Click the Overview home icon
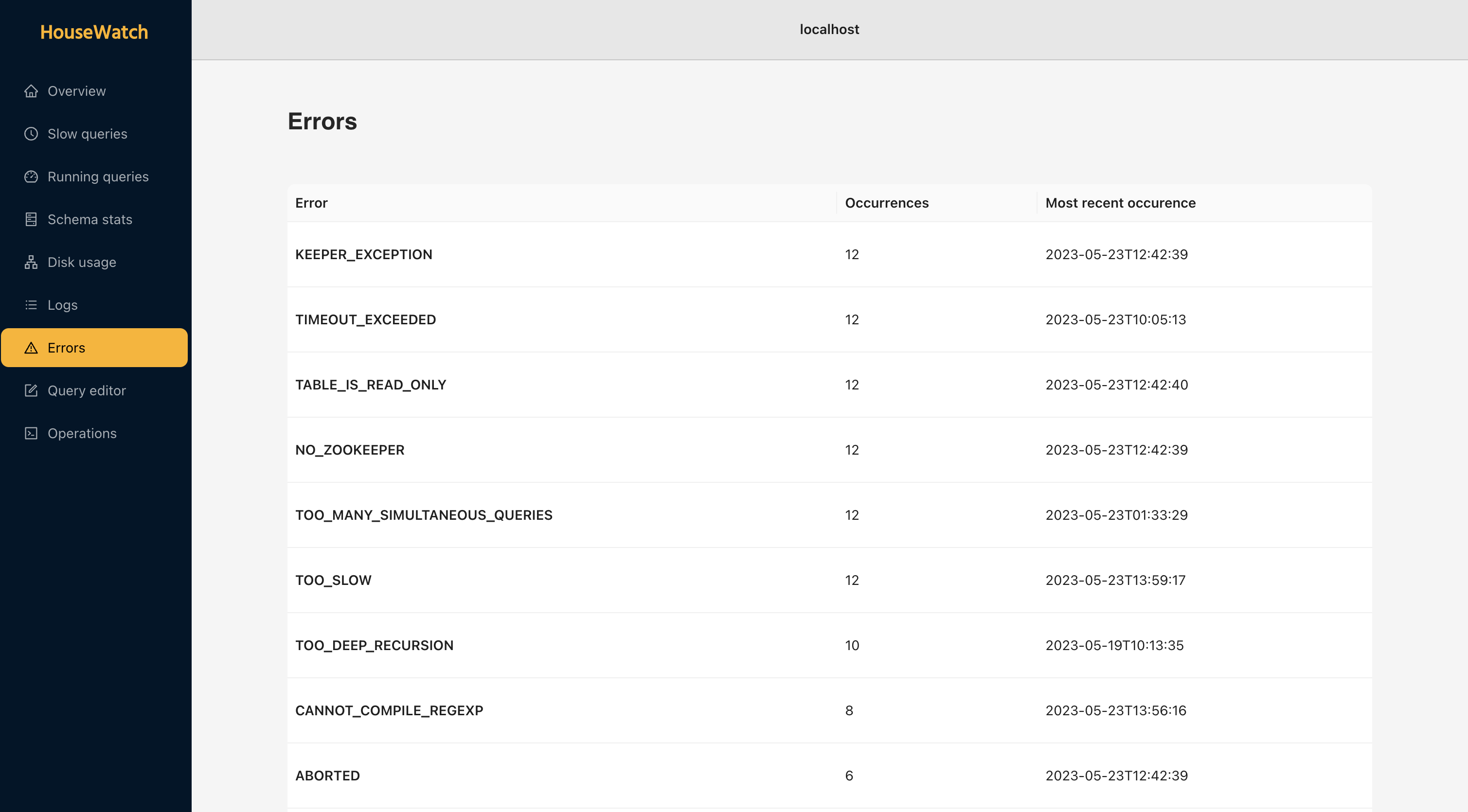1468x812 pixels. pos(31,91)
